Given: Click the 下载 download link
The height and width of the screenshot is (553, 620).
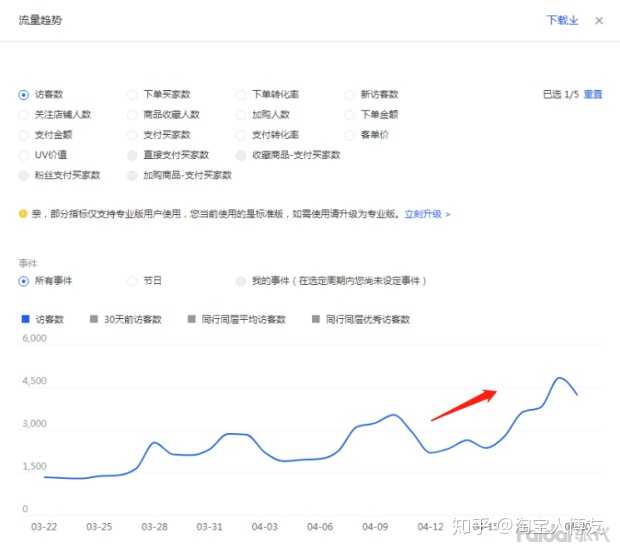Looking at the screenshot, I should (561, 20).
